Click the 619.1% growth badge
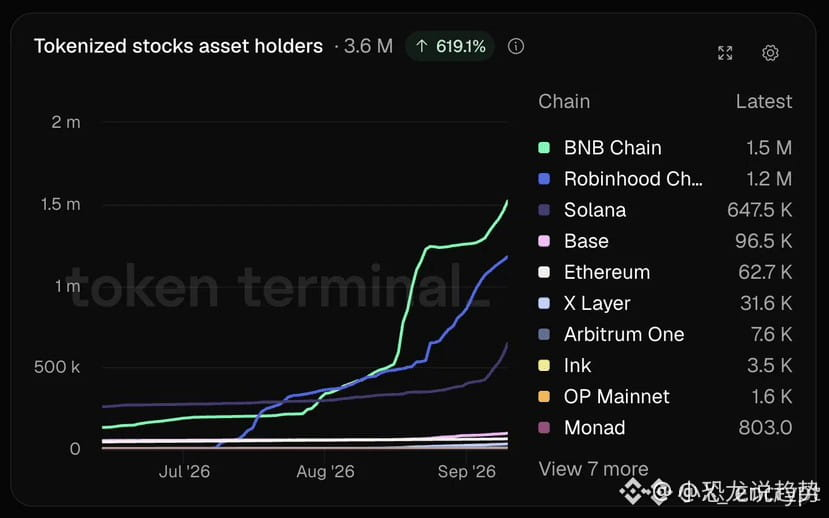Screen dimensions: 829x518 [x=450, y=47]
